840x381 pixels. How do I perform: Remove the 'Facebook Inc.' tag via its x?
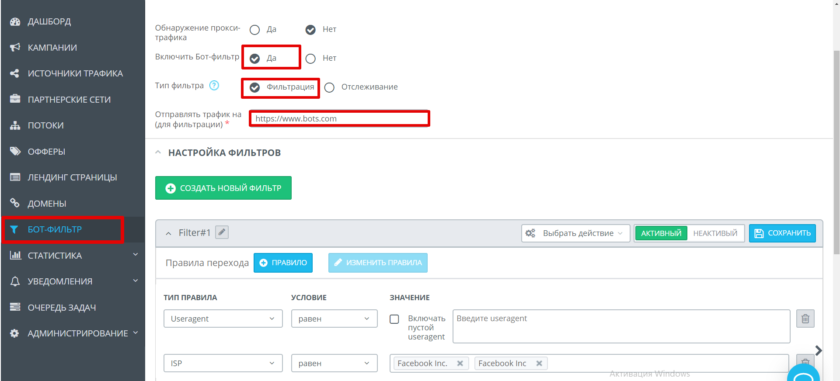[460, 363]
